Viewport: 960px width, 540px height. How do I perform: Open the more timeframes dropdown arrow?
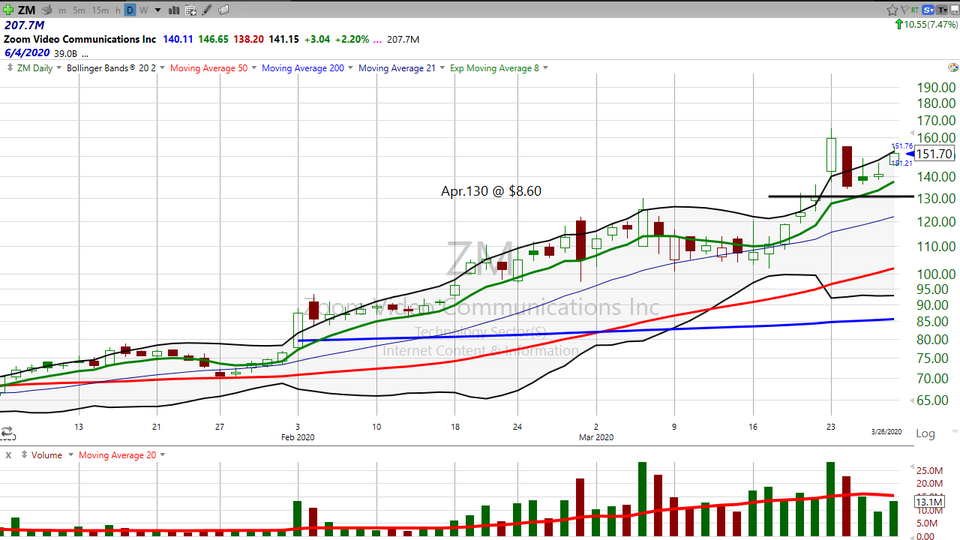tap(158, 10)
